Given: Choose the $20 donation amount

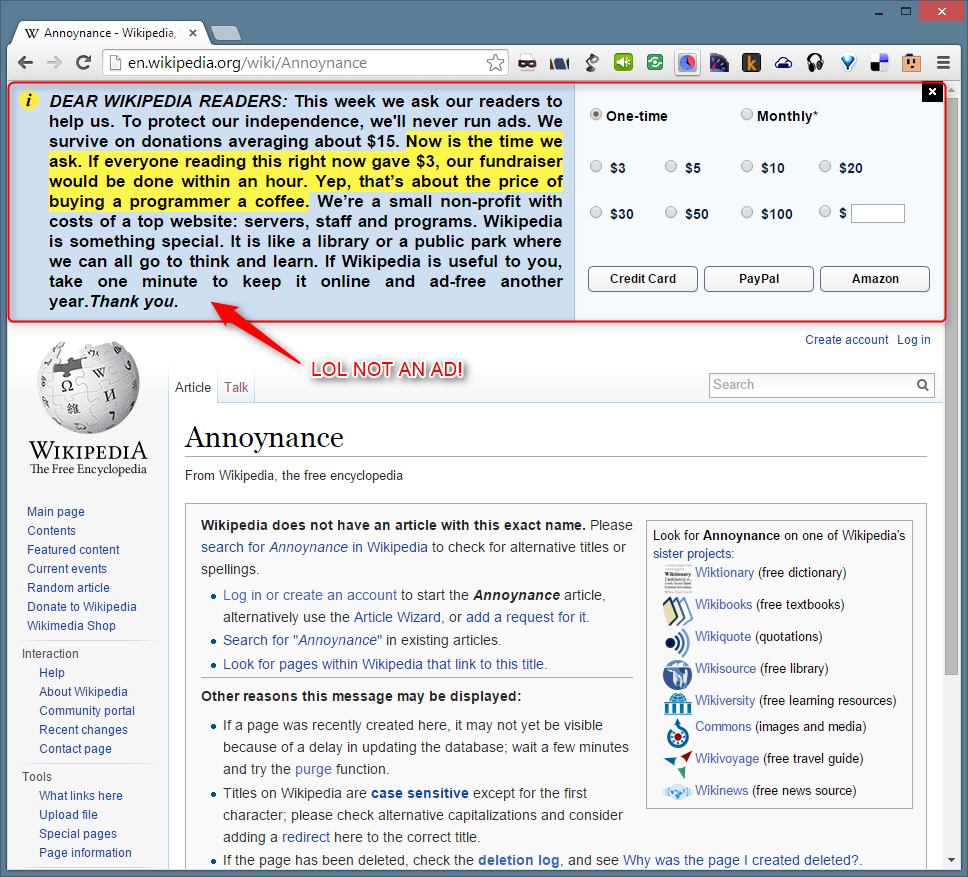Looking at the screenshot, I should [x=825, y=167].
